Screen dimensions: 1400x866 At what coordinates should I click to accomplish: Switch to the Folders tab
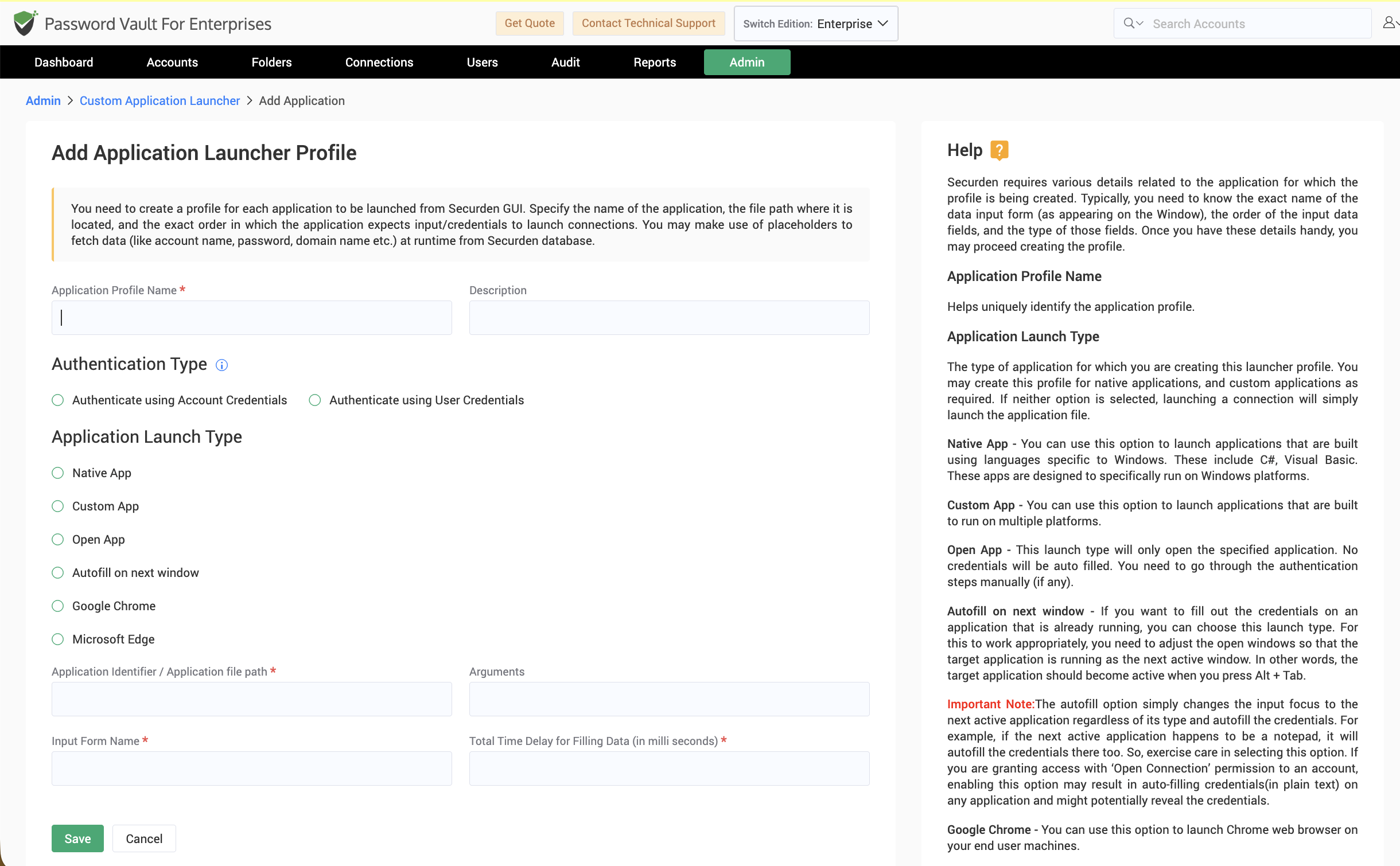click(x=271, y=62)
